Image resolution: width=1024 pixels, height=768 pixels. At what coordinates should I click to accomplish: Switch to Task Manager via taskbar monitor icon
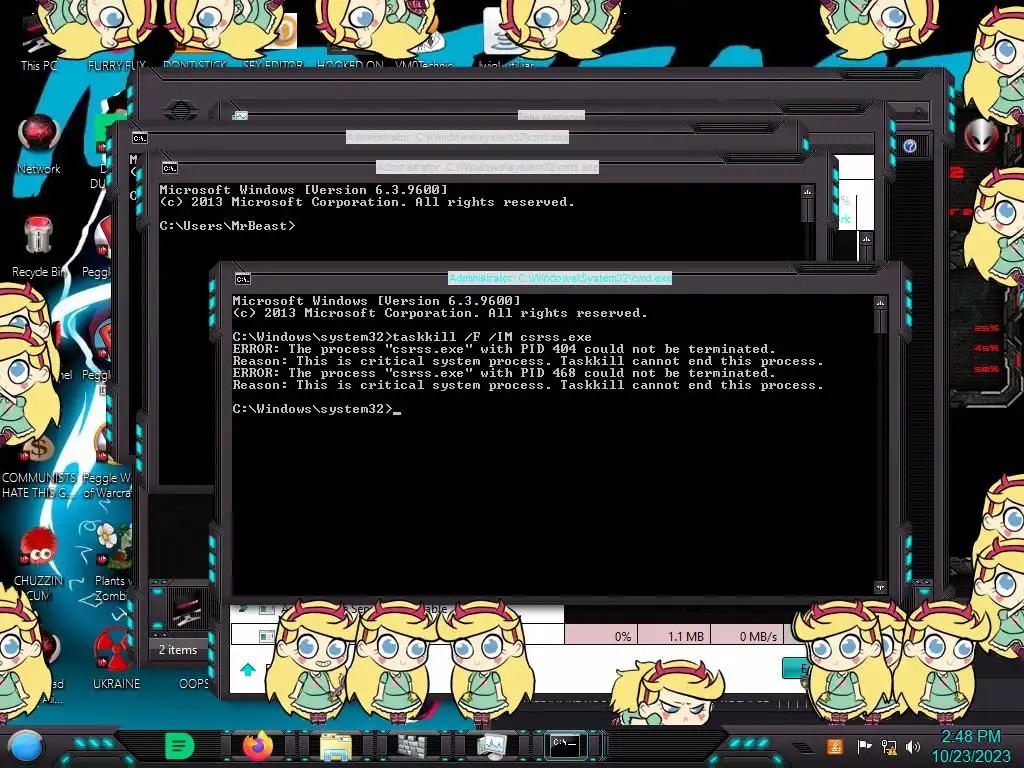[491, 746]
